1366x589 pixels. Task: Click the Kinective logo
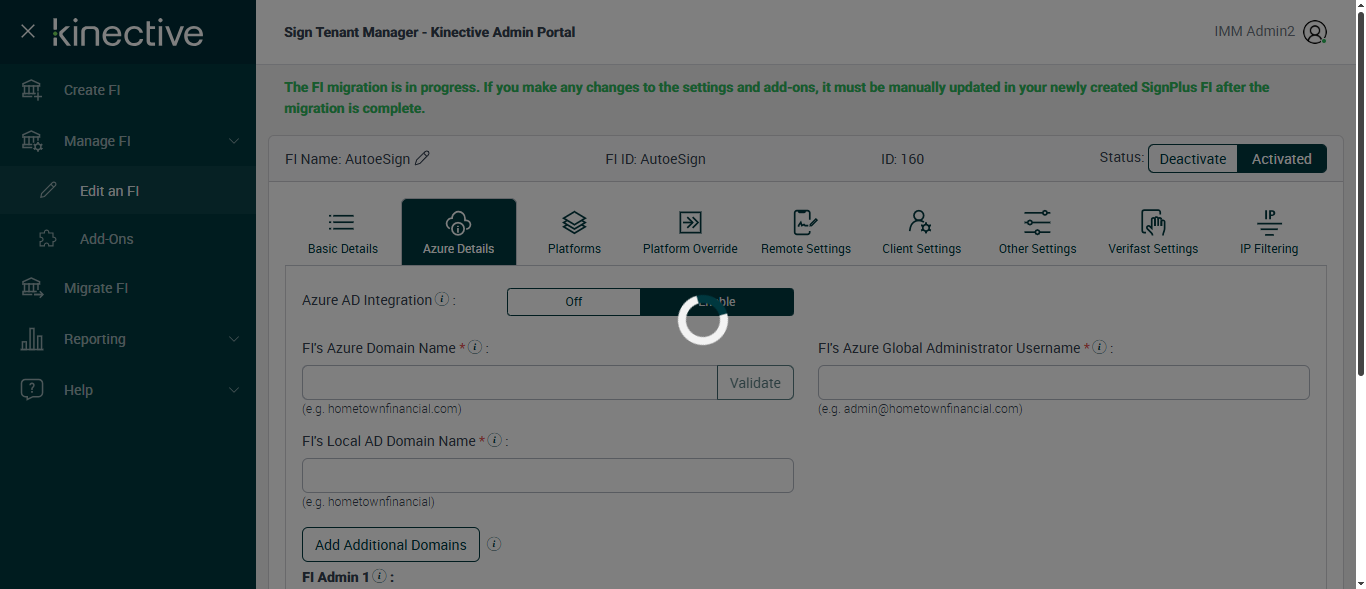pyautogui.click(x=128, y=32)
